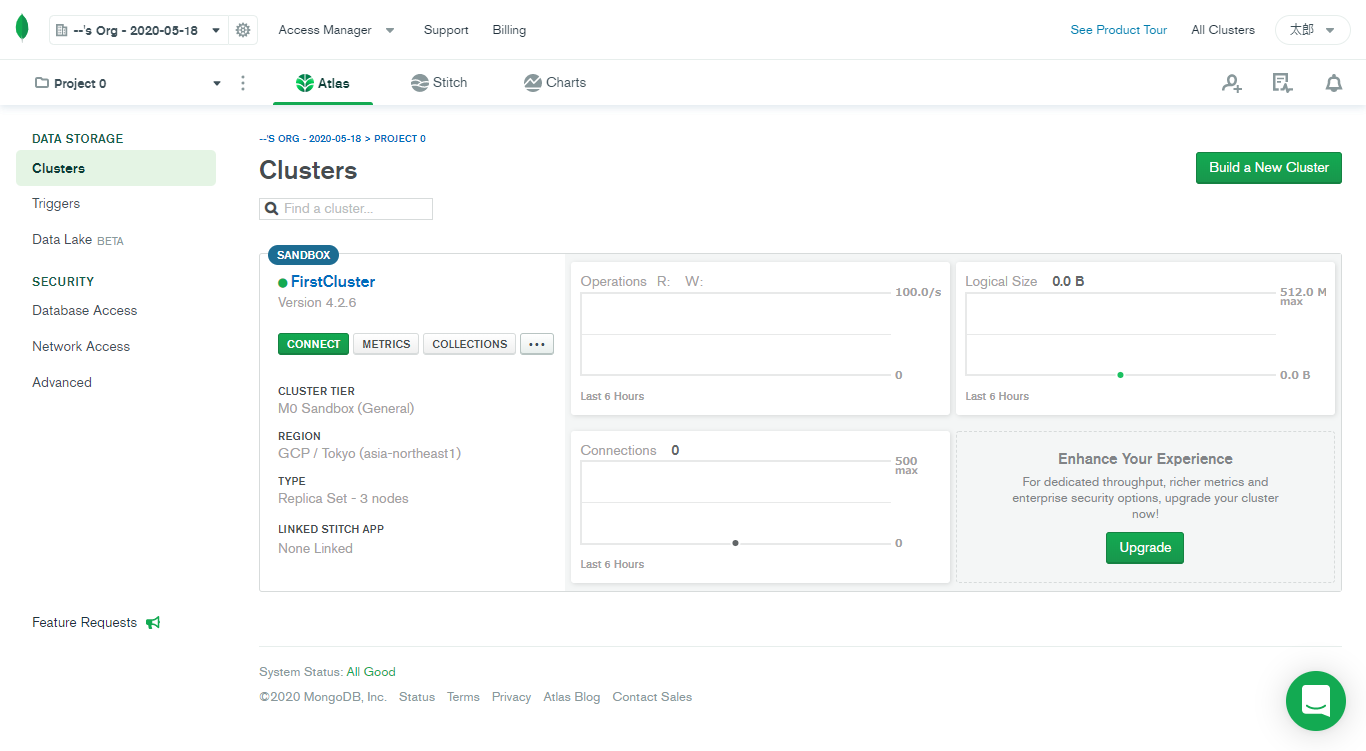Click the CONNECT button
Viewport: 1366px width, 751px height.
coord(313,344)
